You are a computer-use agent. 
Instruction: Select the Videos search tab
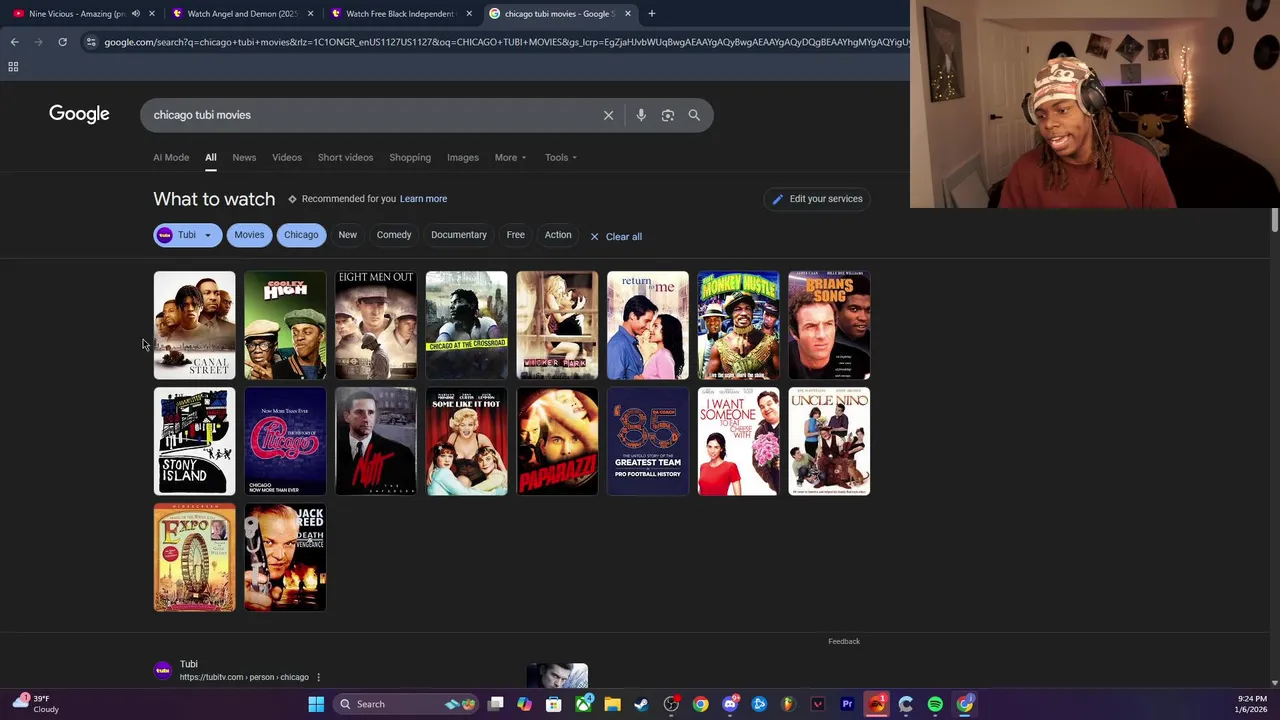pyautogui.click(x=287, y=157)
